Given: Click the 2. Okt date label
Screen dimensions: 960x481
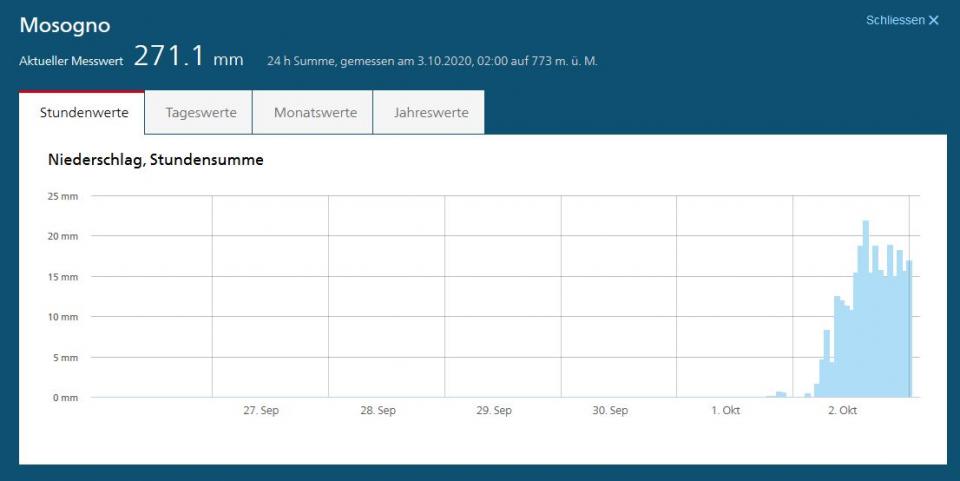Looking at the screenshot, I should (842, 411).
